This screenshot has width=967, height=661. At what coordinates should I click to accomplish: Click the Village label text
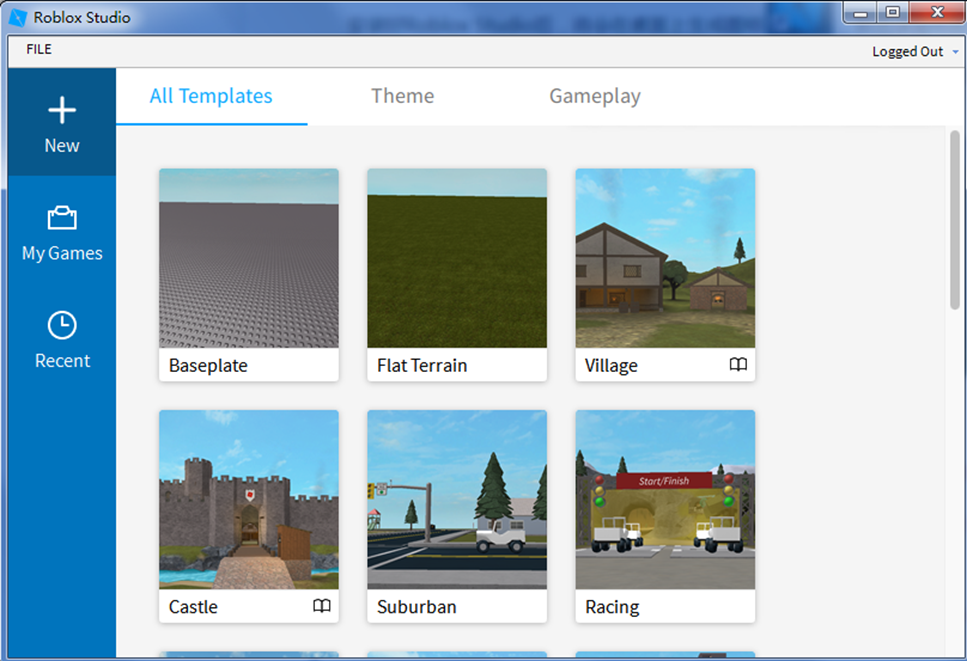(611, 366)
